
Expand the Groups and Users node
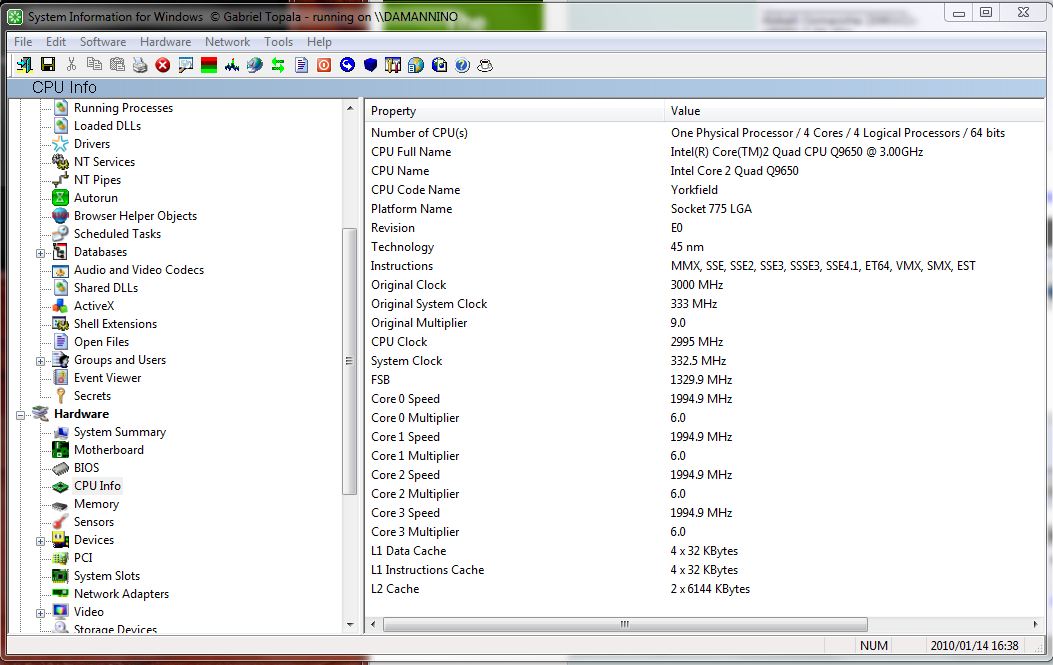(x=40, y=361)
